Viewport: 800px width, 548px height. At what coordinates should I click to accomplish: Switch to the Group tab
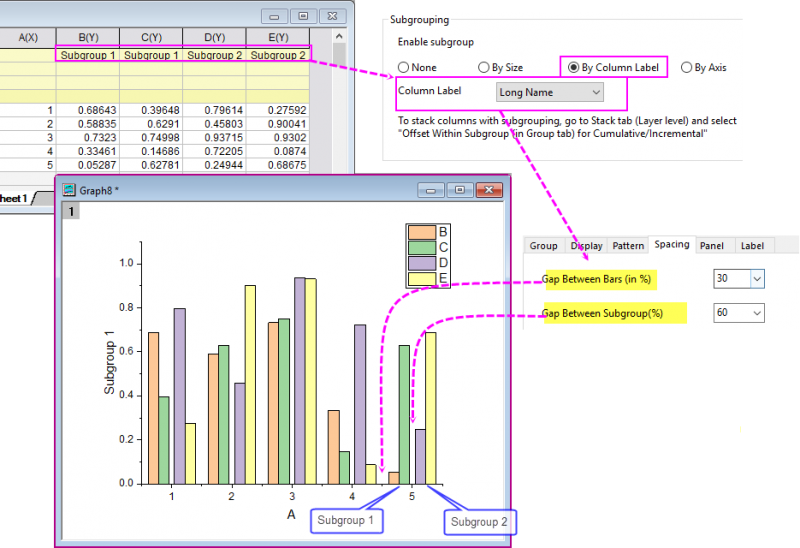click(x=543, y=246)
